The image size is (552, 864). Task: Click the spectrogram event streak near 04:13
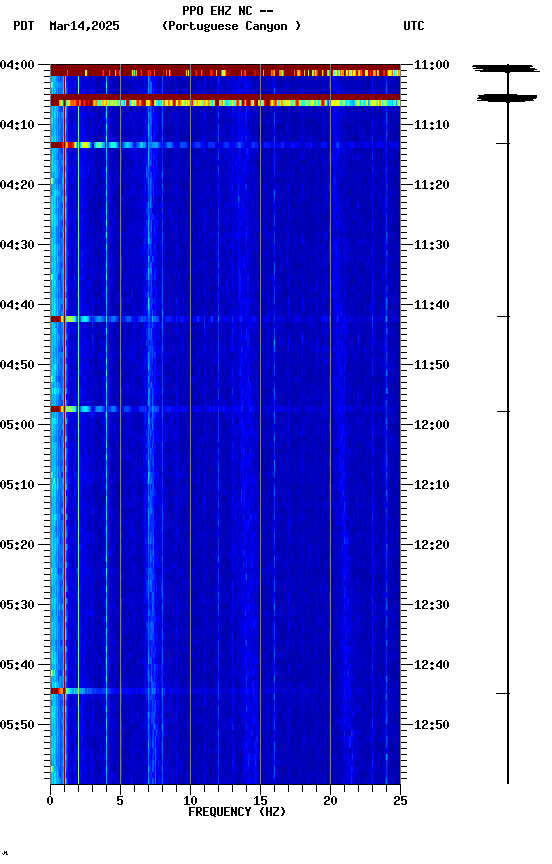coord(225,145)
